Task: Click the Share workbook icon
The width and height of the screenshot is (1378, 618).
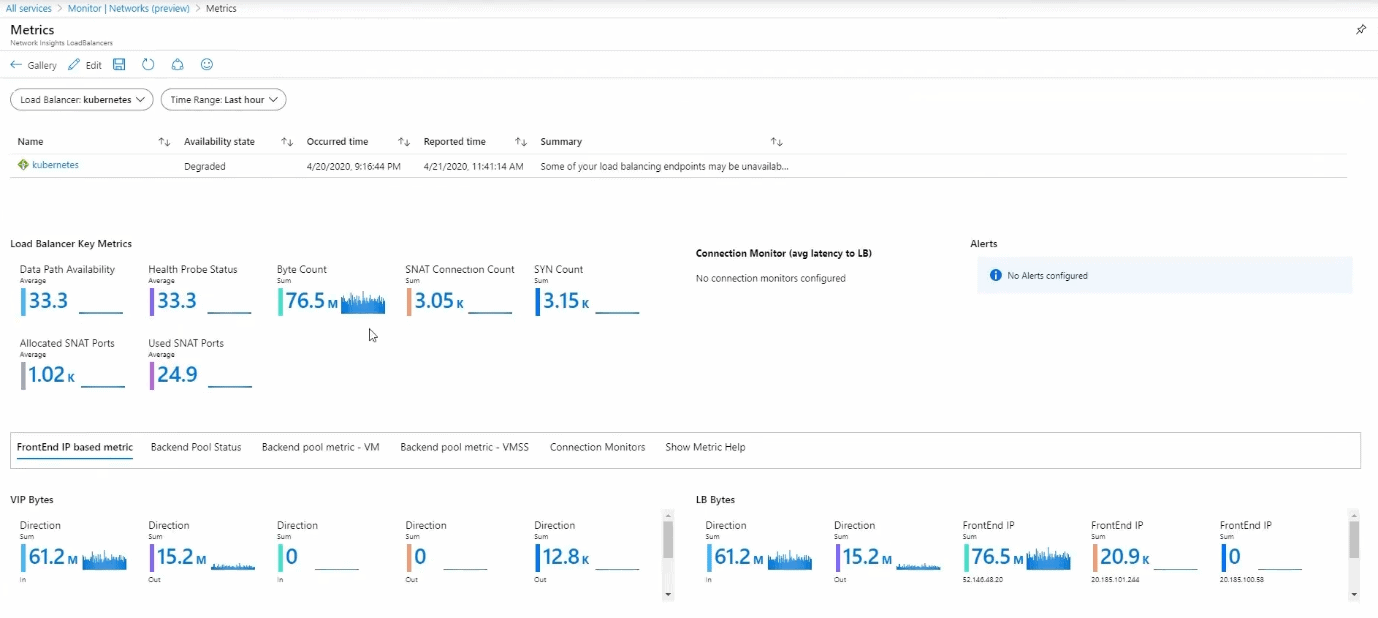Action: pyautogui.click(x=177, y=65)
